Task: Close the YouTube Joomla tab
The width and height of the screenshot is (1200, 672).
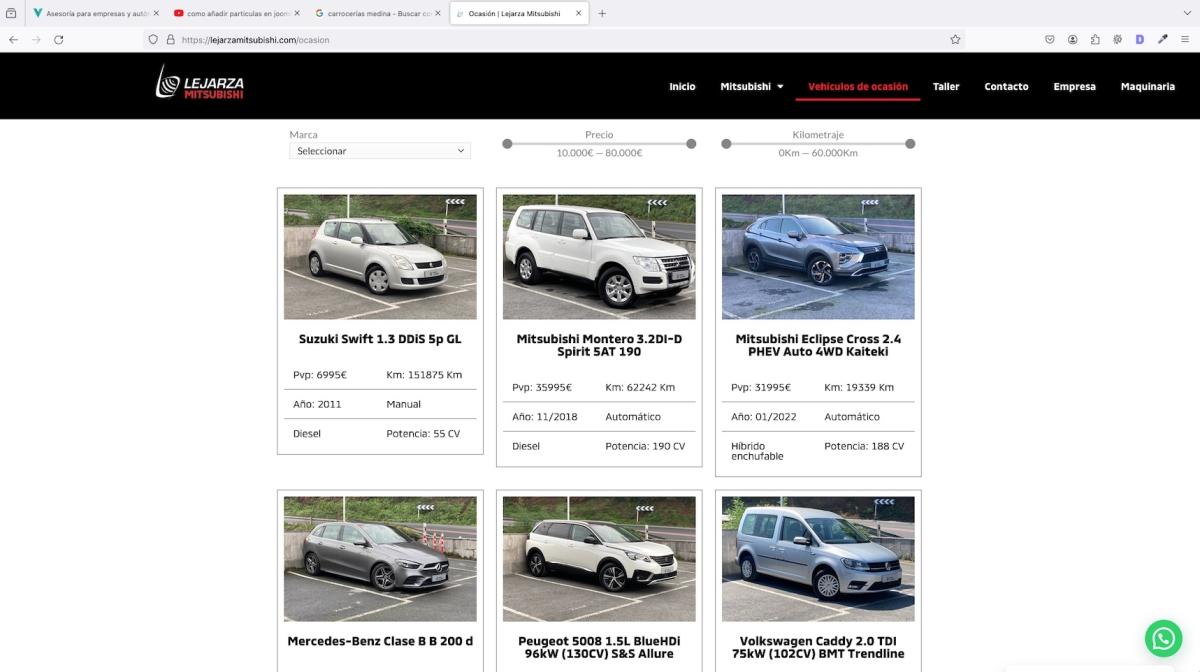Action: (297, 13)
